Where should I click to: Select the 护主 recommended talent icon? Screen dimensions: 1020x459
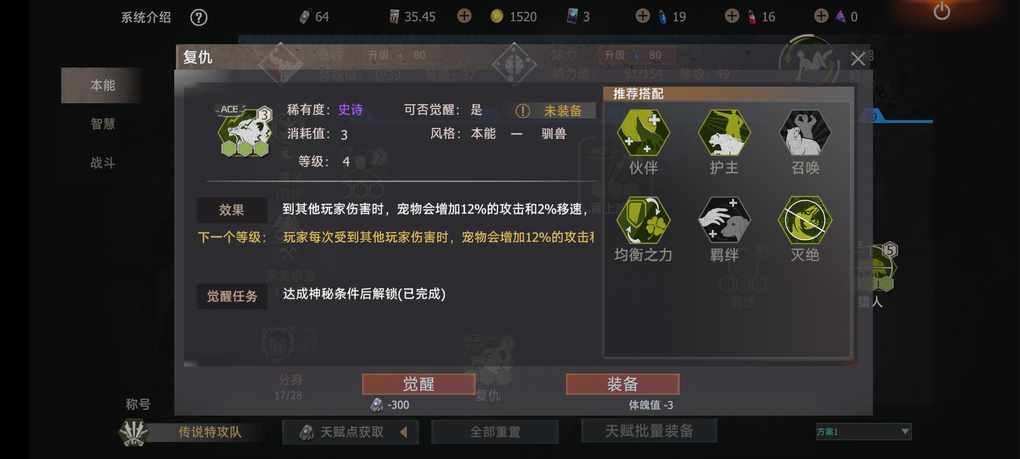tap(724, 133)
